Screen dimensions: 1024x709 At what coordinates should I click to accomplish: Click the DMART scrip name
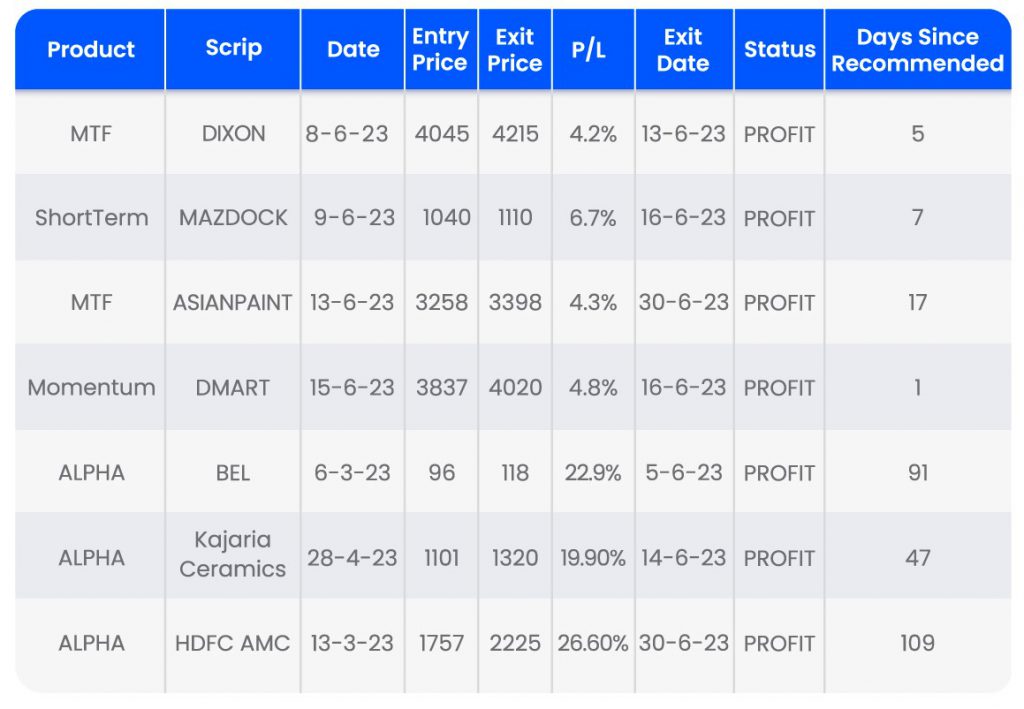(233, 387)
